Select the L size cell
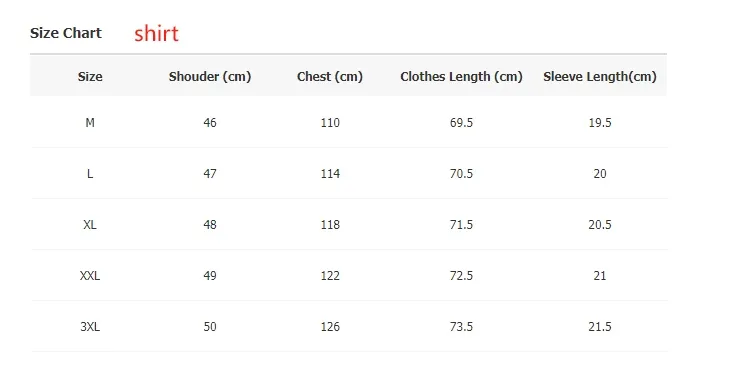The width and height of the screenshot is (729, 369). pos(90,174)
